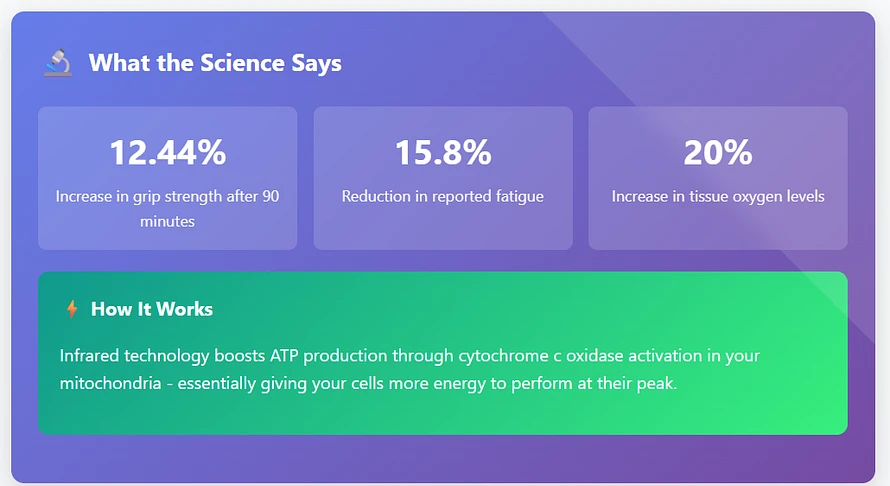Click the 'How It Works' heading

point(152,309)
